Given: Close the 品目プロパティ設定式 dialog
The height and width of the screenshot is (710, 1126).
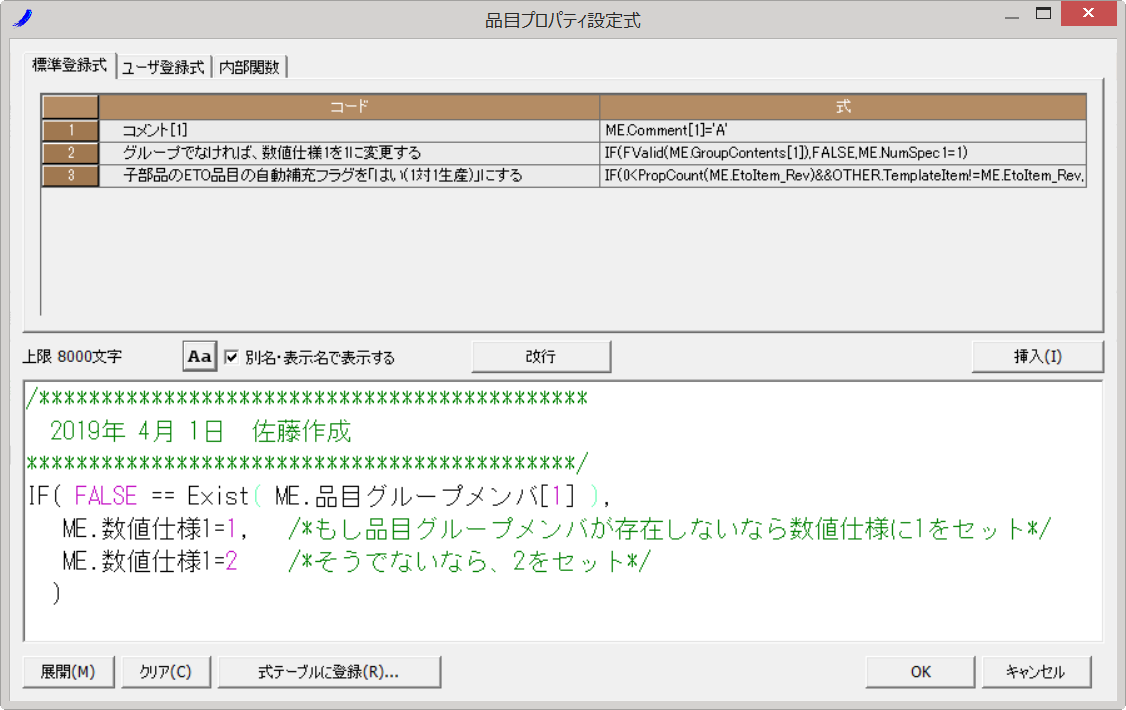Looking at the screenshot, I should tap(1088, 13).
